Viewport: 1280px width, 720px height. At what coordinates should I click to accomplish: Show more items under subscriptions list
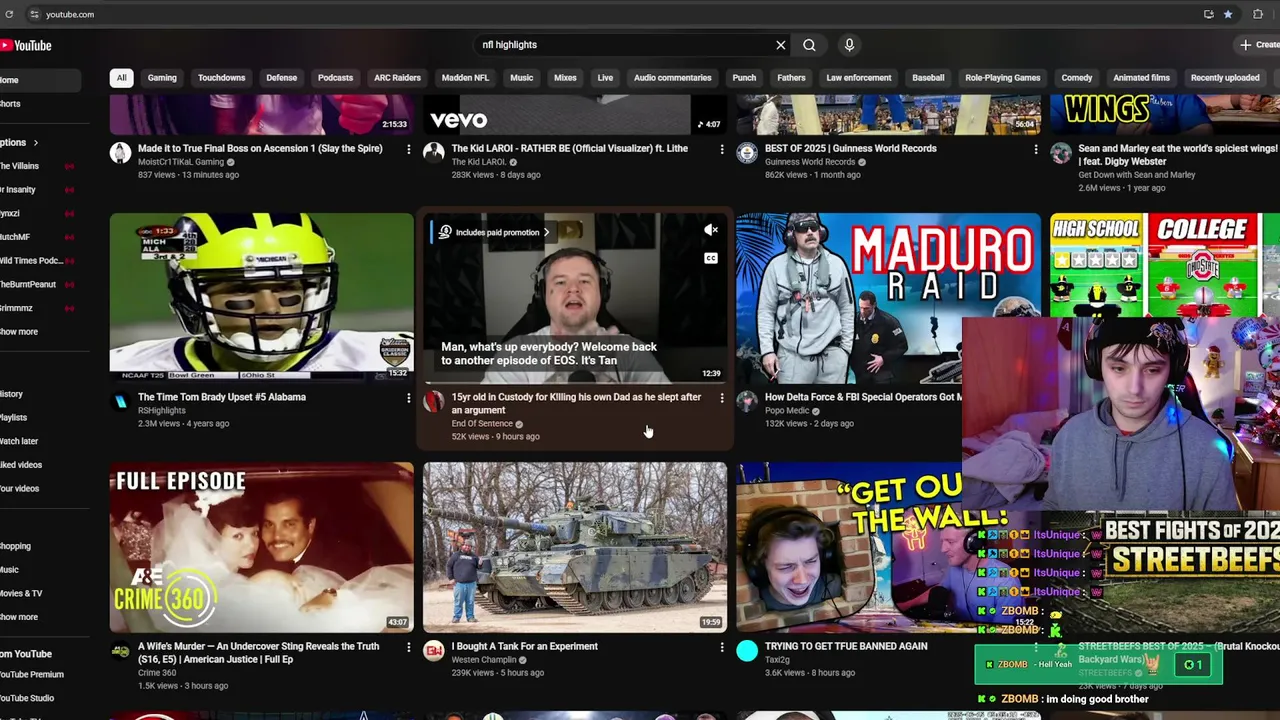pos(19,332)
